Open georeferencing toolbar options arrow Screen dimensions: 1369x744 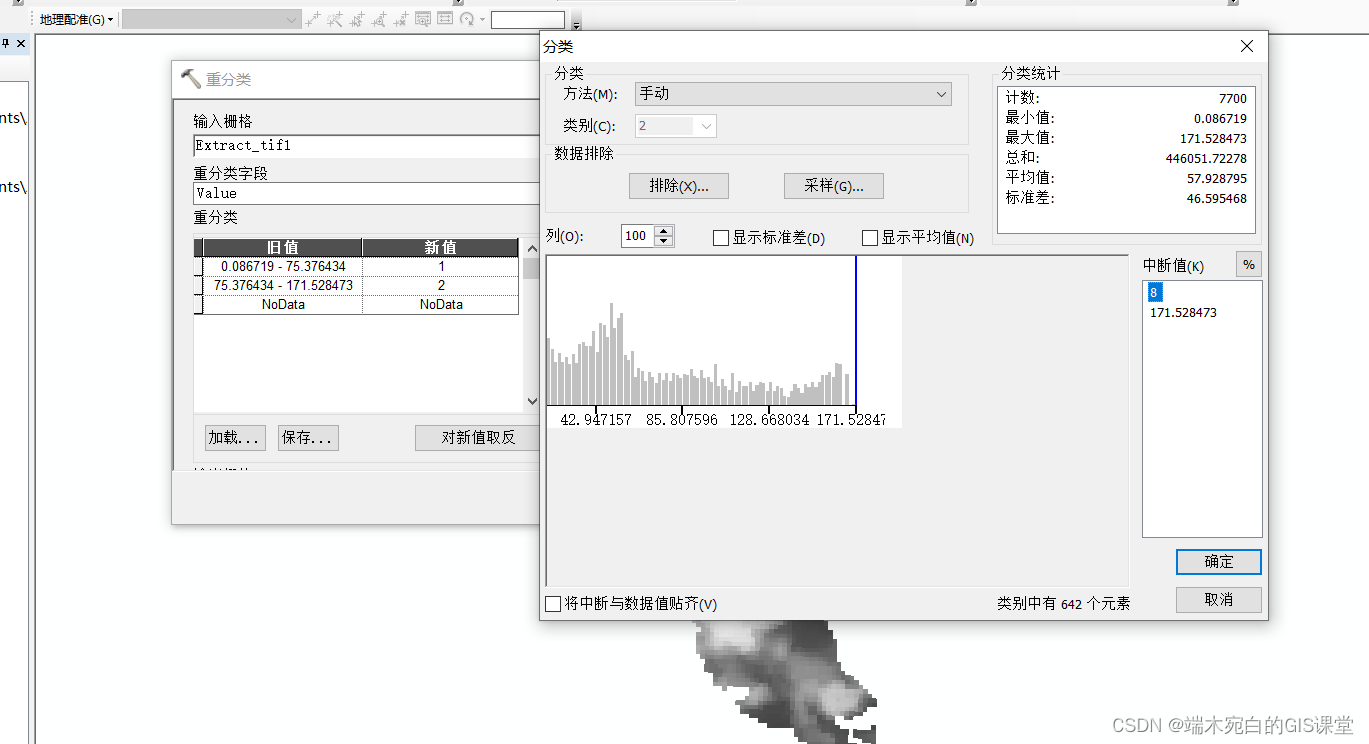tap(576, 24)
